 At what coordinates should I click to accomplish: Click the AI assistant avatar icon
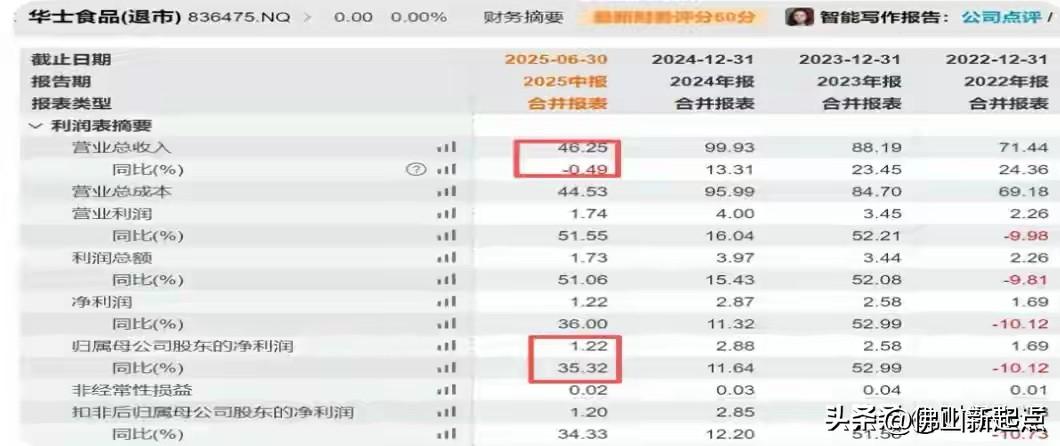pyautogui.click(x=799, y=16)
